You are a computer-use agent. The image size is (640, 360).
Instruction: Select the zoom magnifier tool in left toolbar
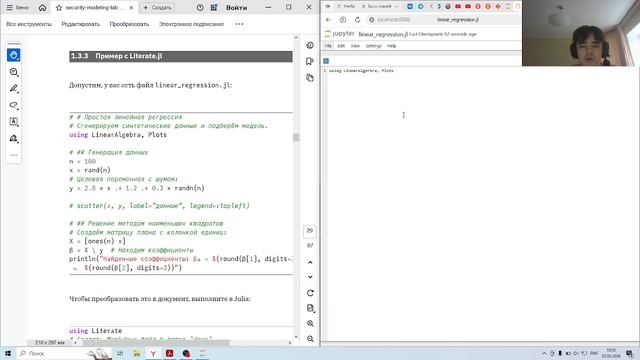[13, 72]
